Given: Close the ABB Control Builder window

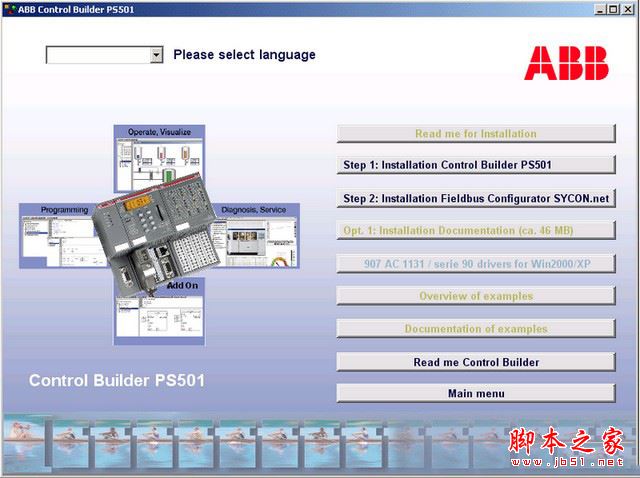Looking at the screenshot, I should coord(628,9).
